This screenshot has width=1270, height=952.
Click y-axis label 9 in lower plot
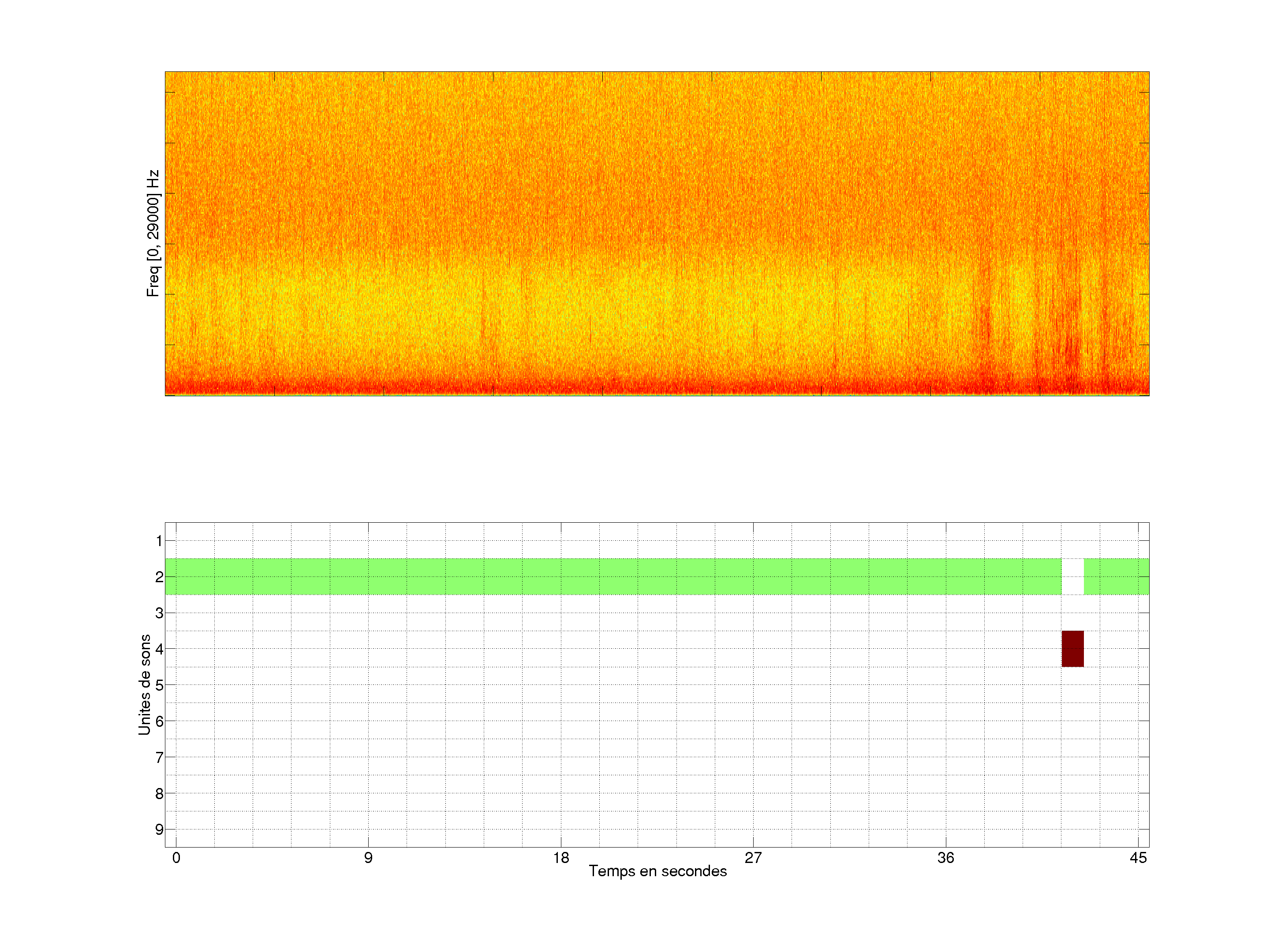tap(159, 829)
